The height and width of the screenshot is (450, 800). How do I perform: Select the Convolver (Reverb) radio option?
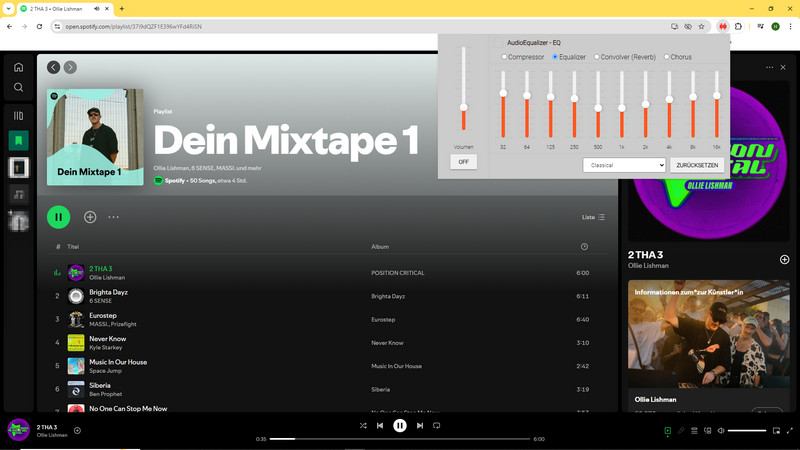tap(597, 57)
